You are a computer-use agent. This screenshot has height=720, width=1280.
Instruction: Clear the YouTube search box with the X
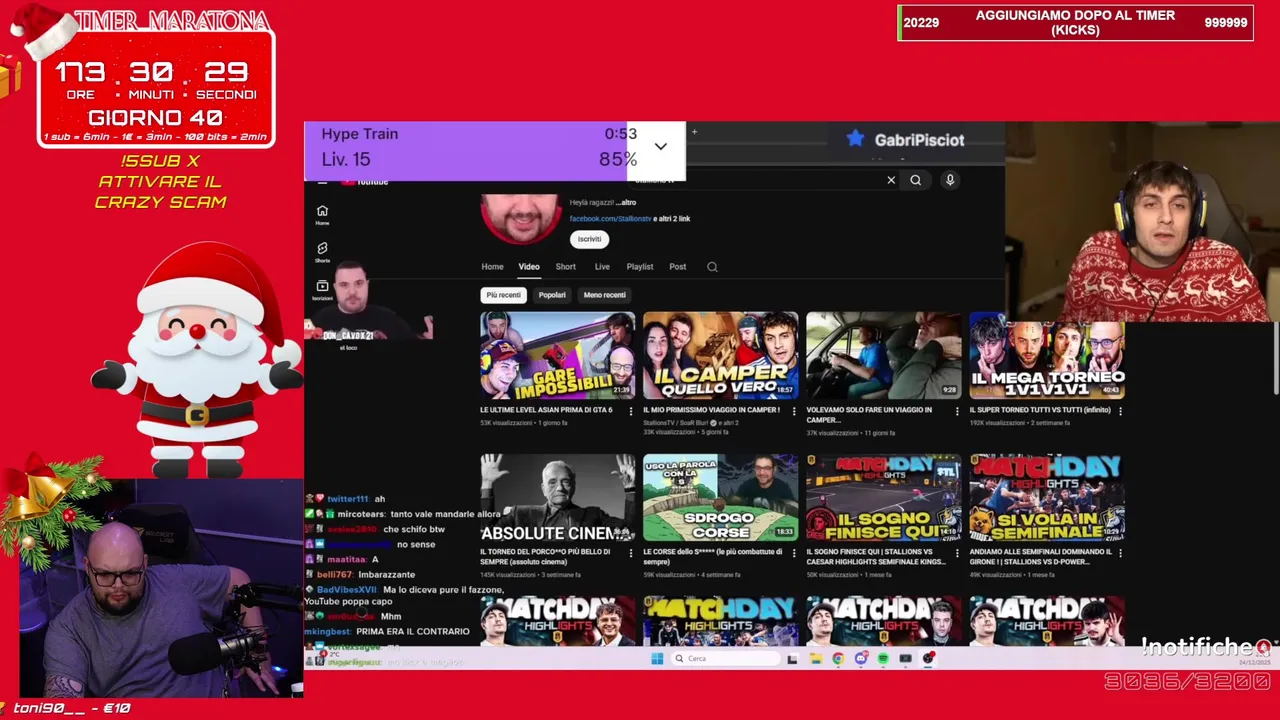point(891,180)
